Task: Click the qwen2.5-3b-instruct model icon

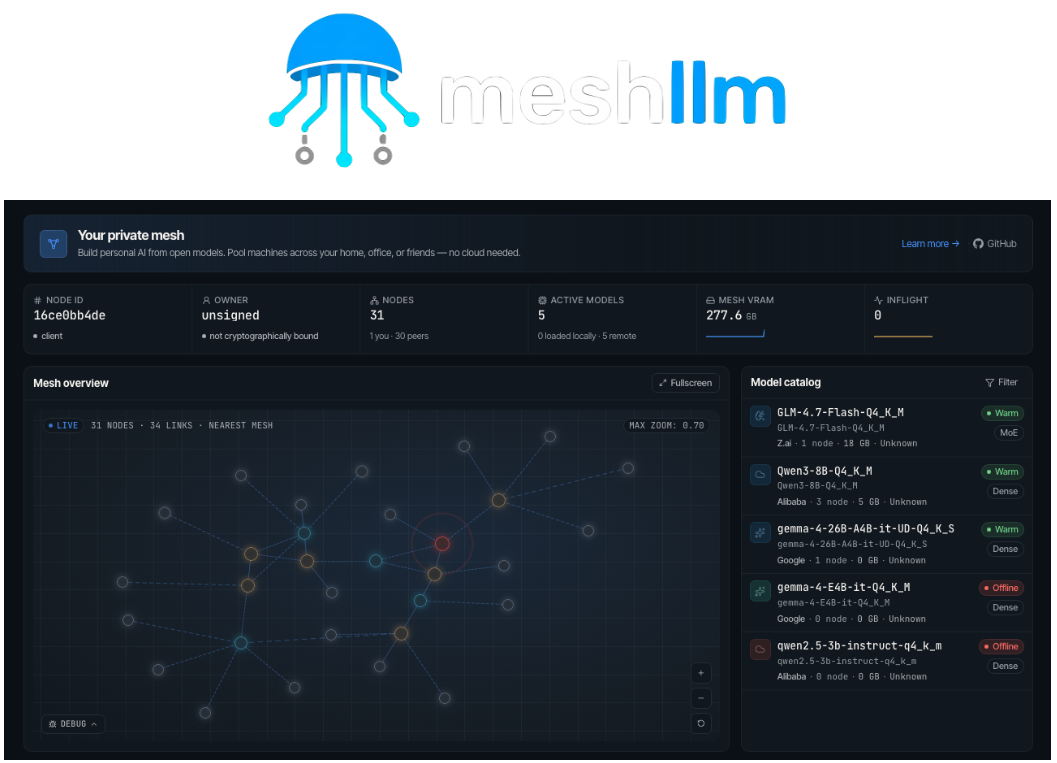Action: click(x=760, y=650)
